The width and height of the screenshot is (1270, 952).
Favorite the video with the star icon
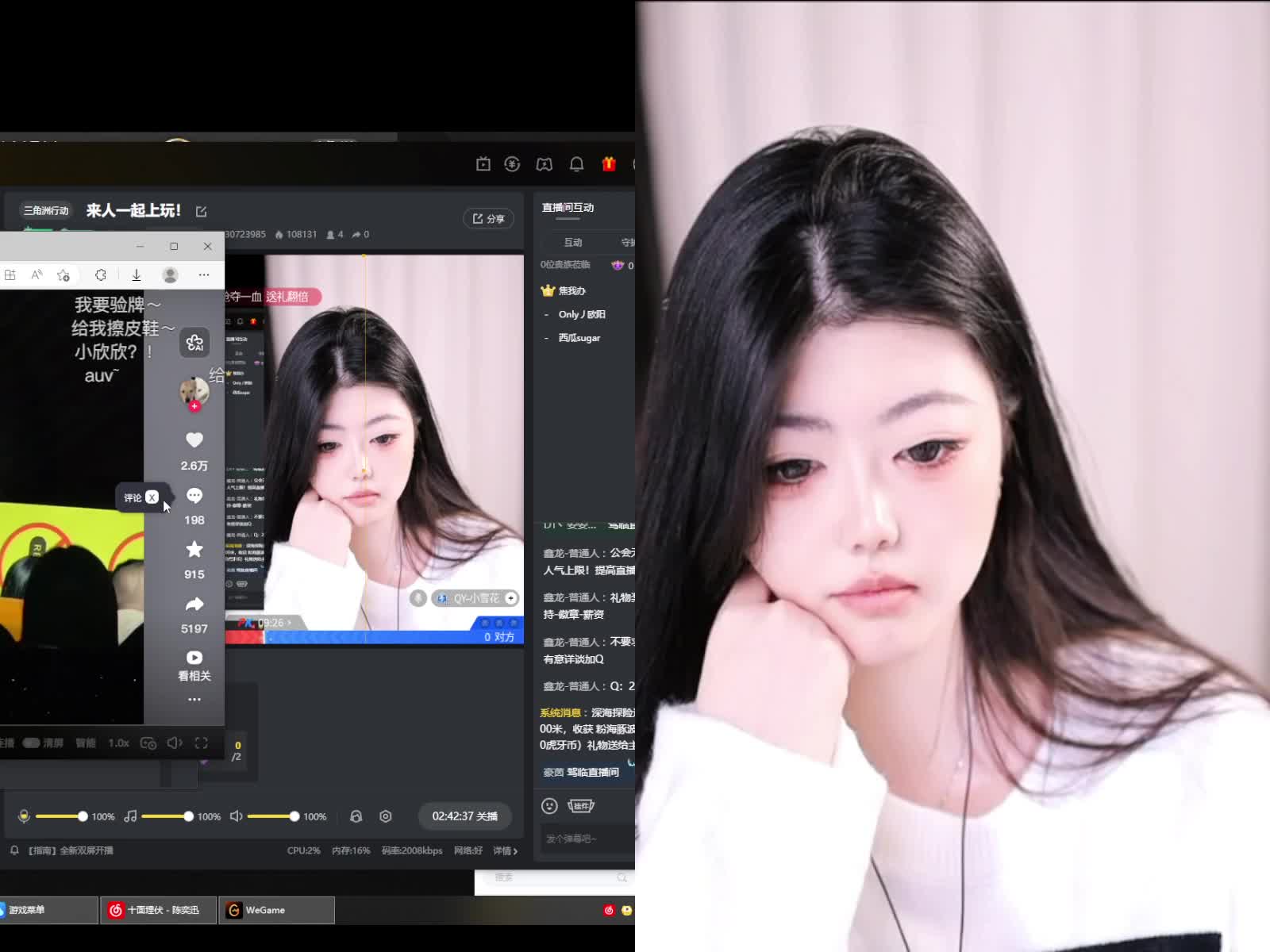(x=194, y=550)
